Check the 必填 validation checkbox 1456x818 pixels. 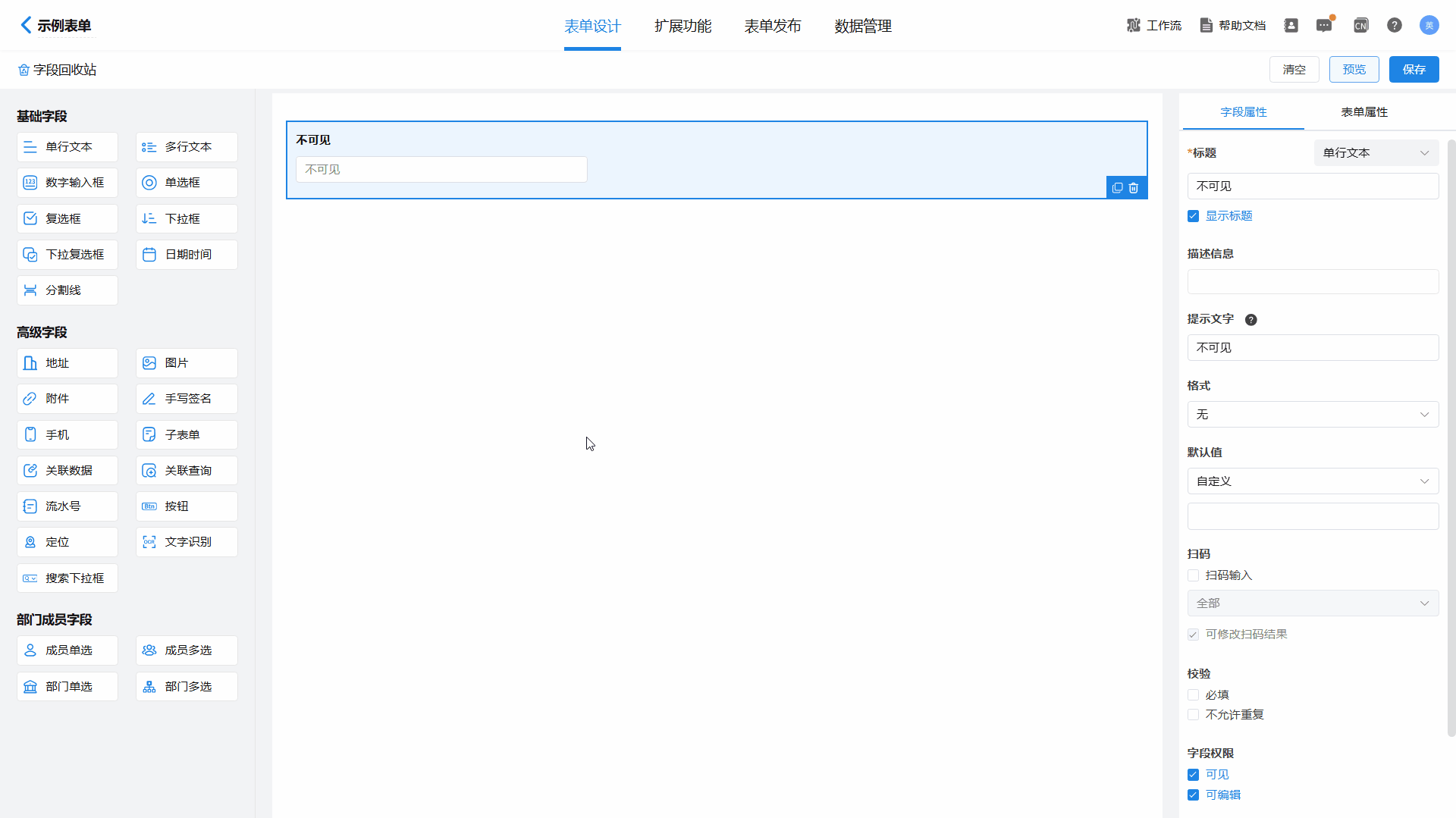[x=1194, y=695]
